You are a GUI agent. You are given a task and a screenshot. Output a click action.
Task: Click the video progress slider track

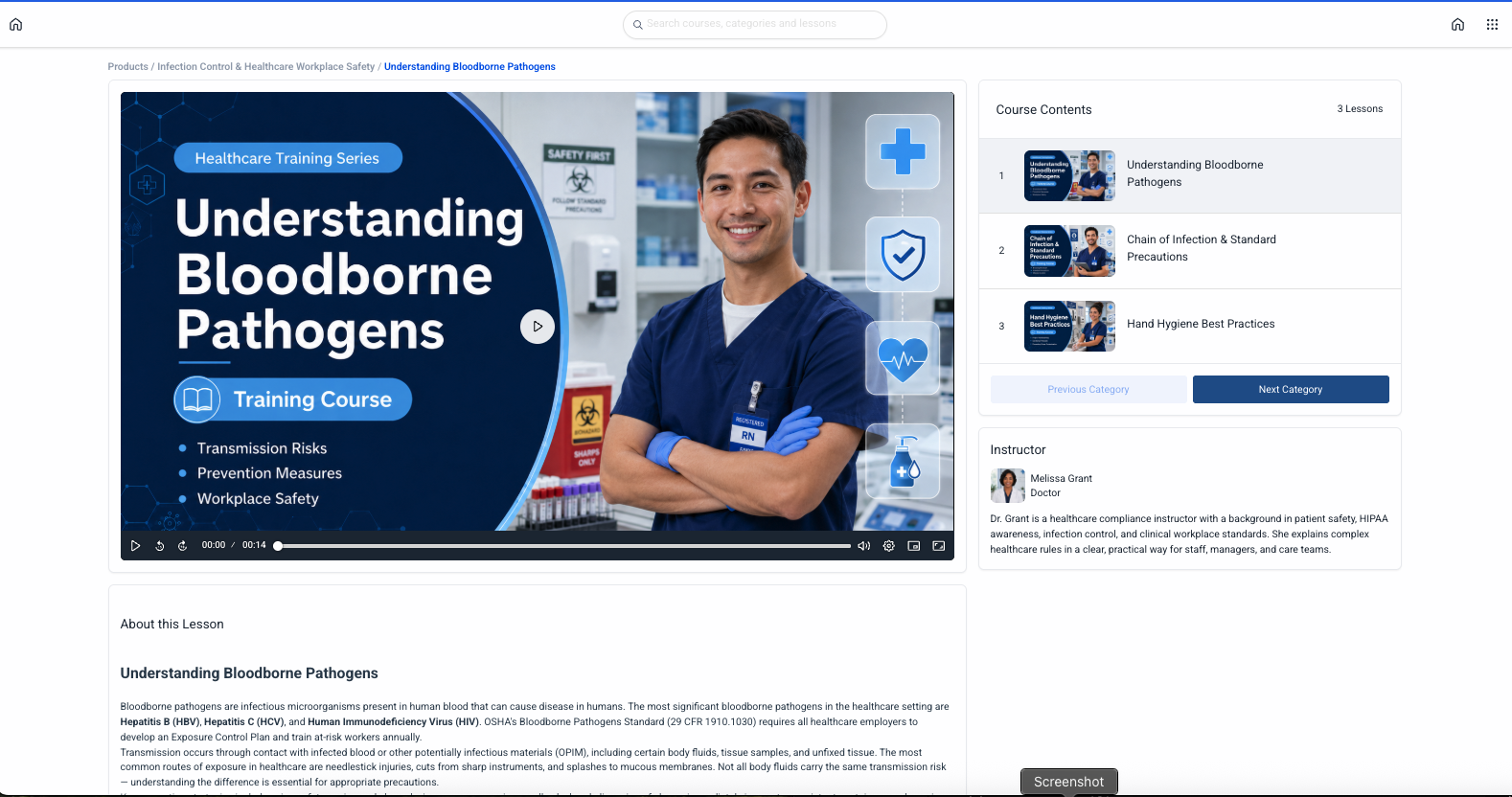pos(564,546)
